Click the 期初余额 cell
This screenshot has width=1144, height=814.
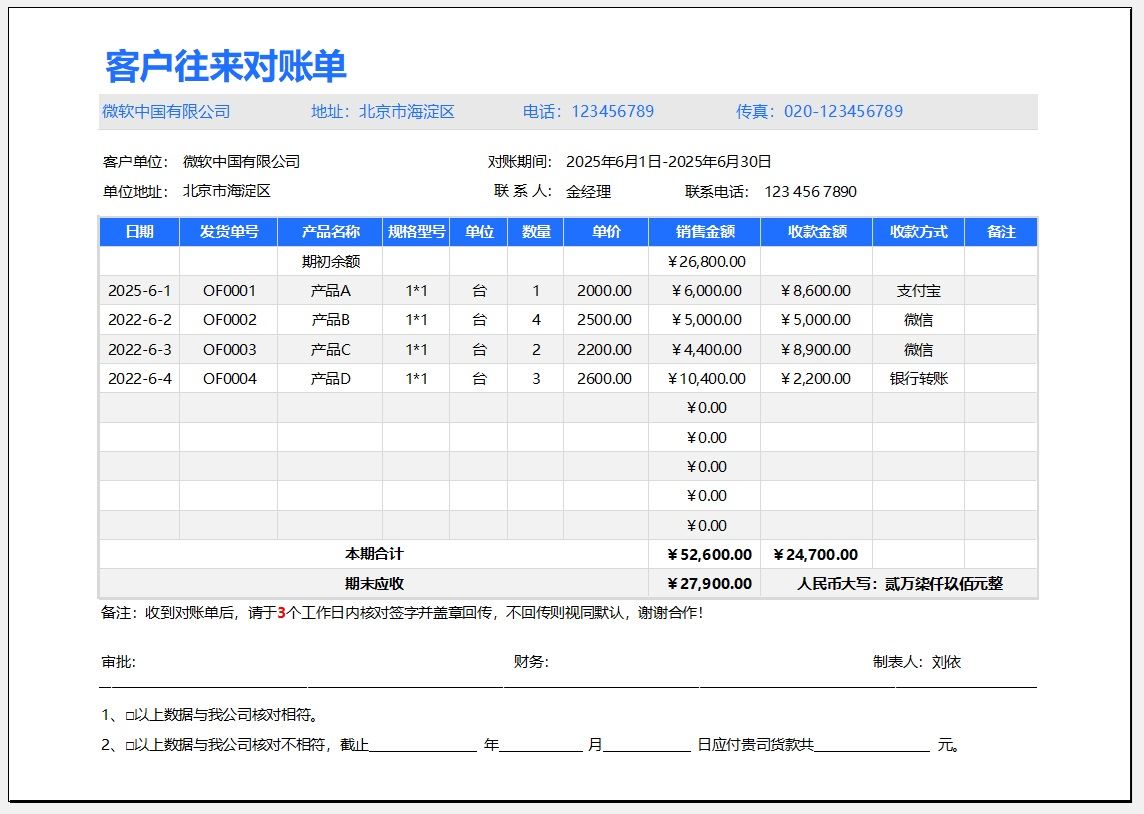point(331,261)
